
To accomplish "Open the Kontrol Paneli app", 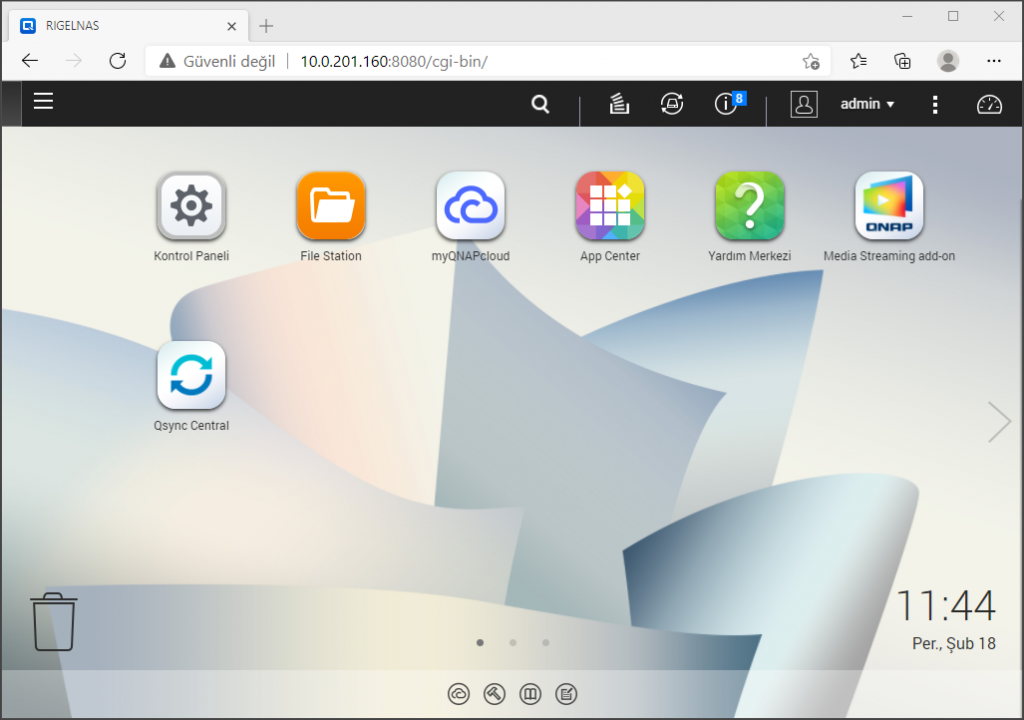I will pos(191,207).
